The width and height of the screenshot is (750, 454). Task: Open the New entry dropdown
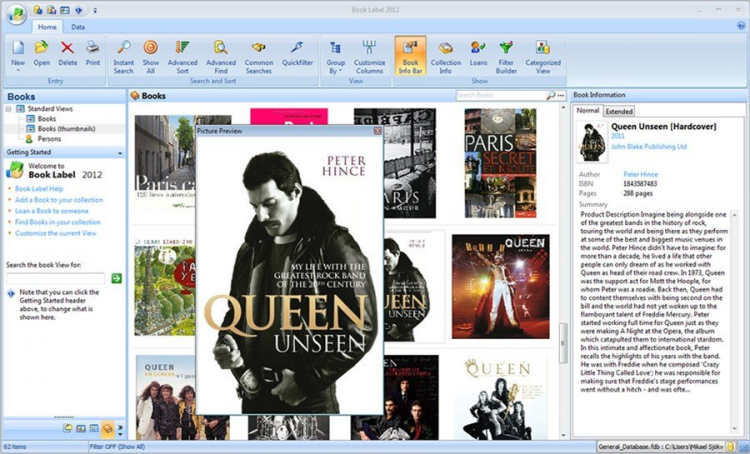[x=18, y=68]
